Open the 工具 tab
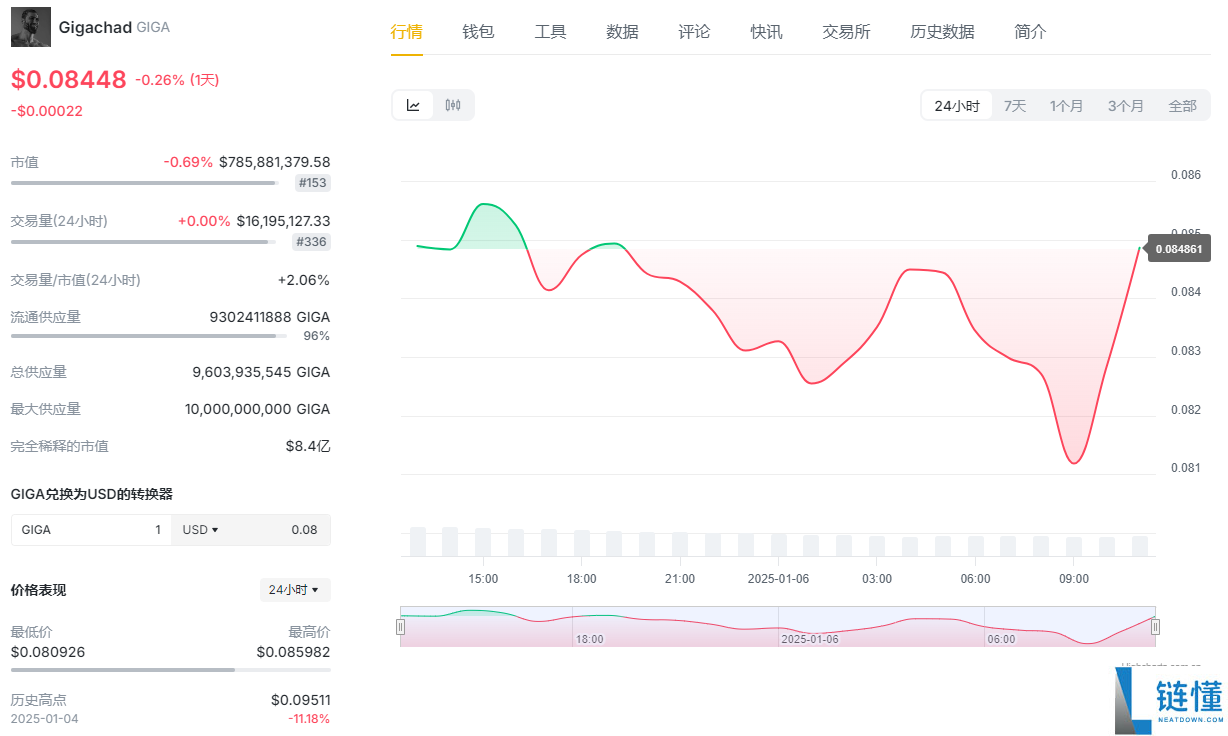The height and width of the screenshot is (736, 1228). [550, 32]
